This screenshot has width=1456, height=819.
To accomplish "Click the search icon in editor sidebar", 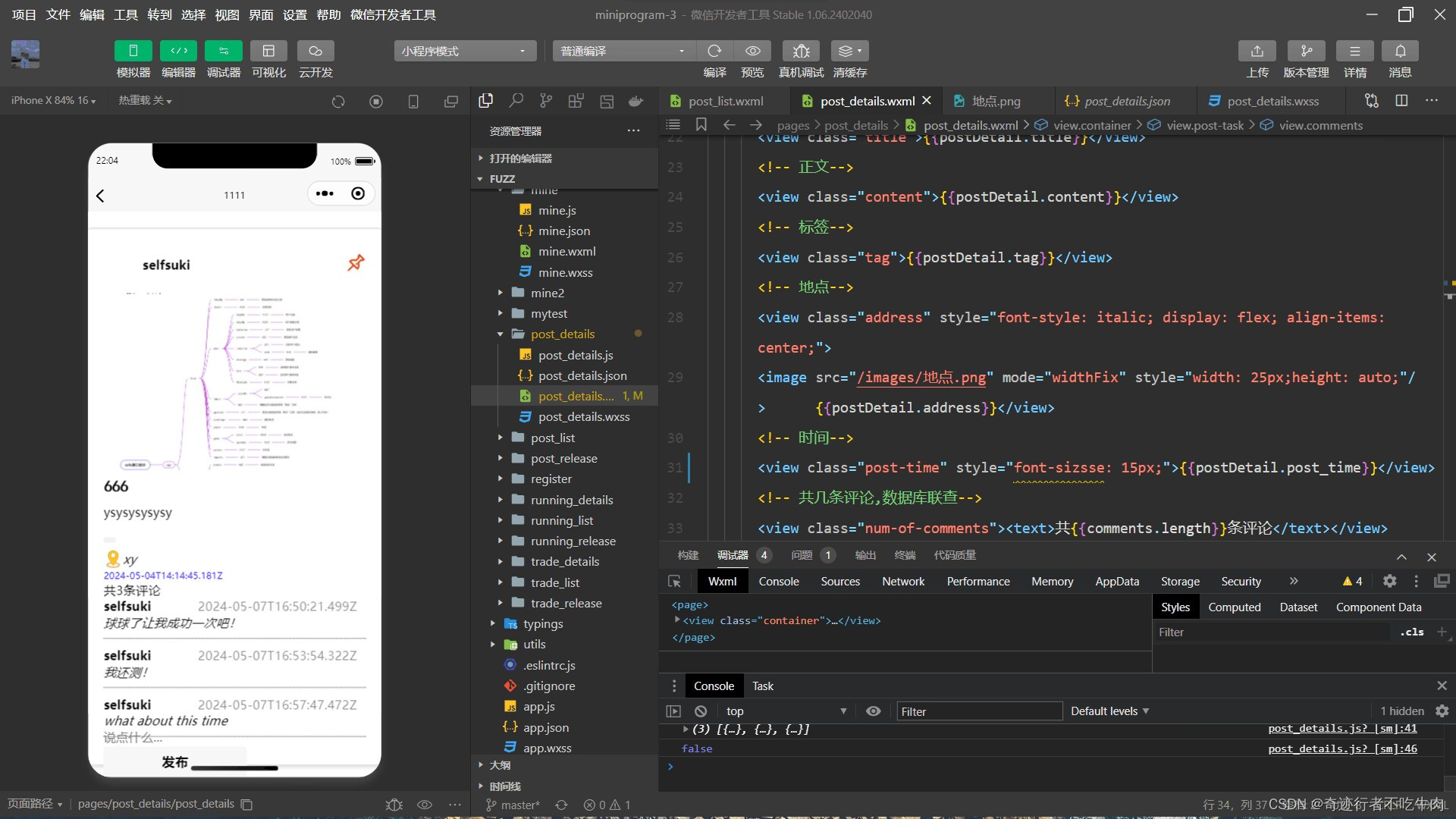I will [x=516, y=101].
